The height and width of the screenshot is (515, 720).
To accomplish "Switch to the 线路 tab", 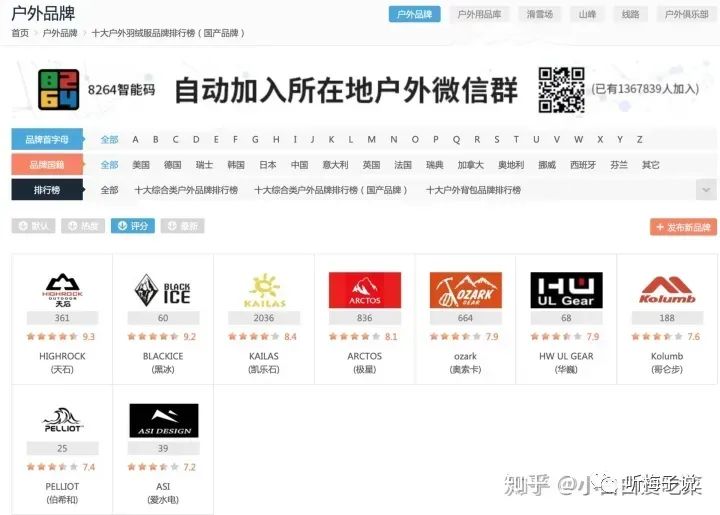I will pos(630,14).
